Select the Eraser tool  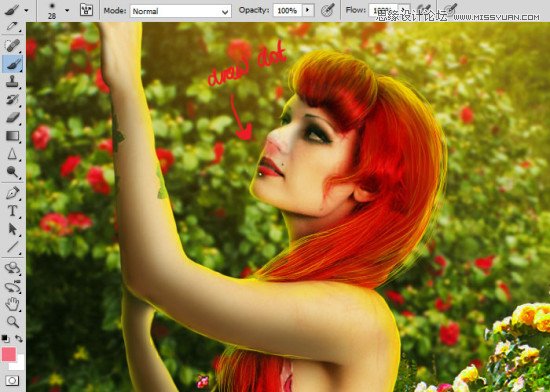[x=13, y=117]
